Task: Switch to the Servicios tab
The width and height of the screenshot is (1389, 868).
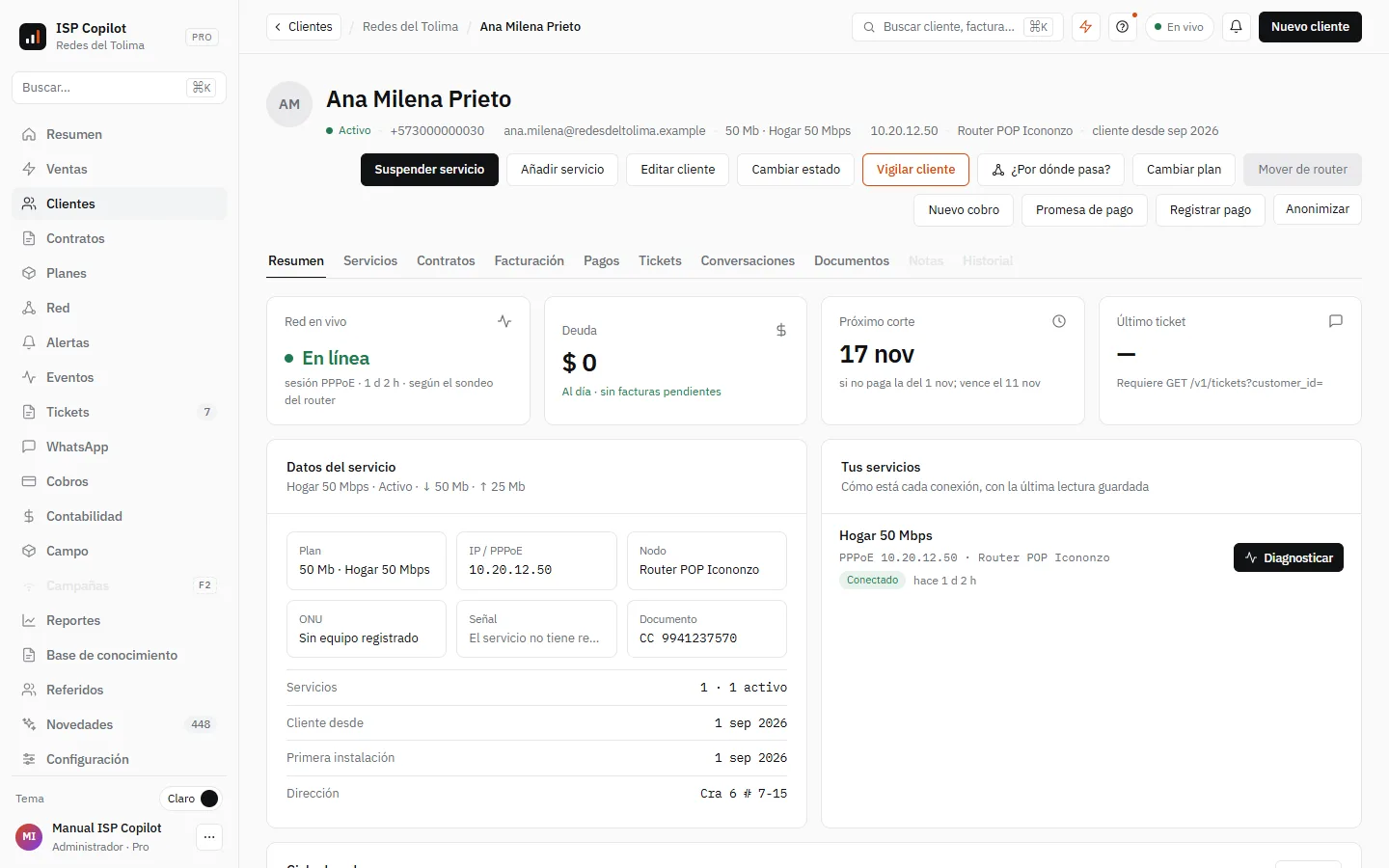Action: tap(370, 261)
